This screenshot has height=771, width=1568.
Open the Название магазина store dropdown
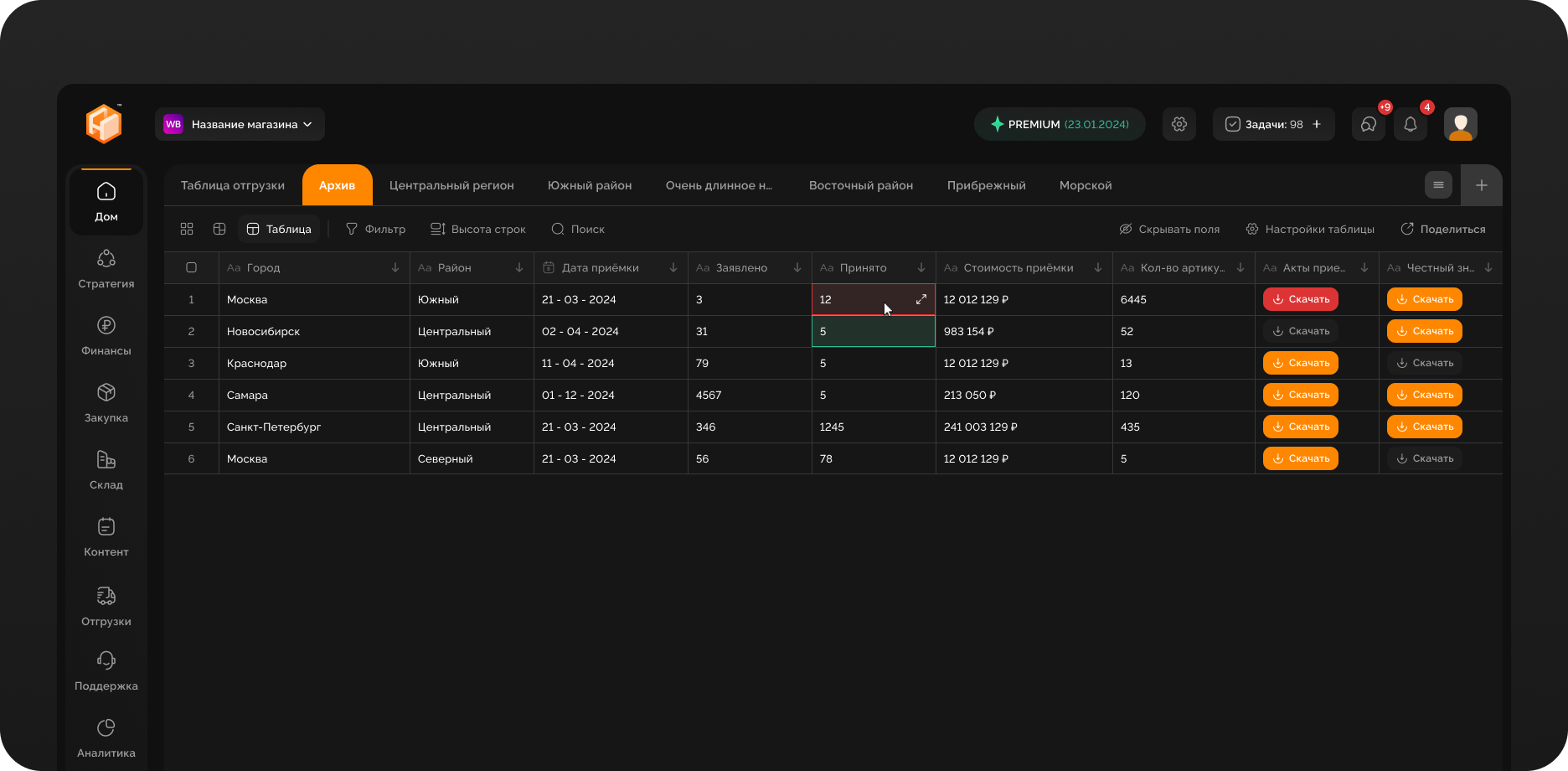click(240, 124)
